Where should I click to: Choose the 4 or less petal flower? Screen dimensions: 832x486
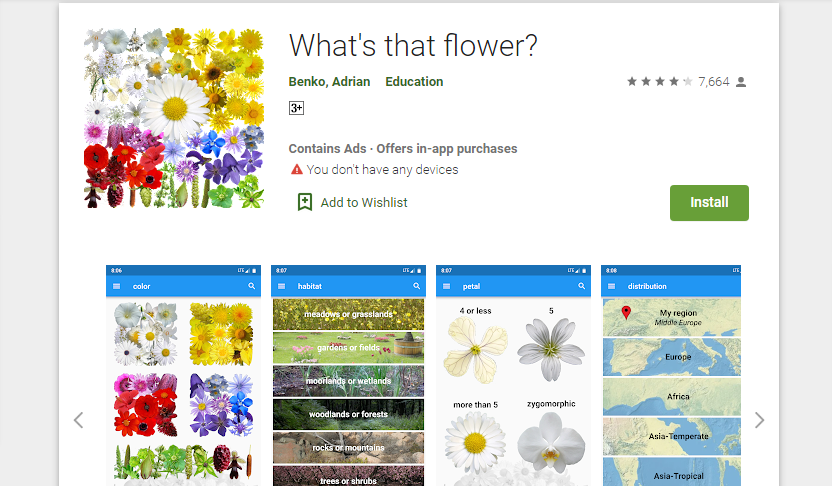[x=475, y=349]
